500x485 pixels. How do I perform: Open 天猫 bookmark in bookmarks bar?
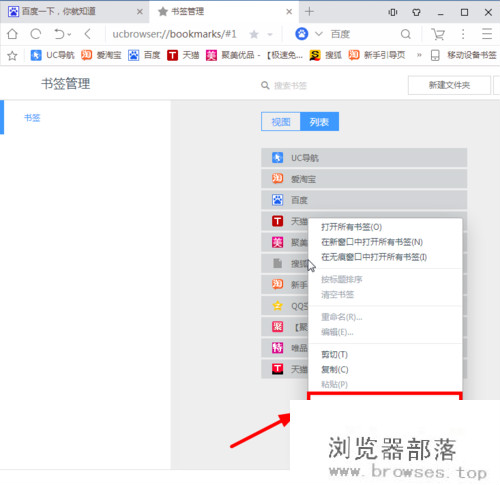pos(183,55)
